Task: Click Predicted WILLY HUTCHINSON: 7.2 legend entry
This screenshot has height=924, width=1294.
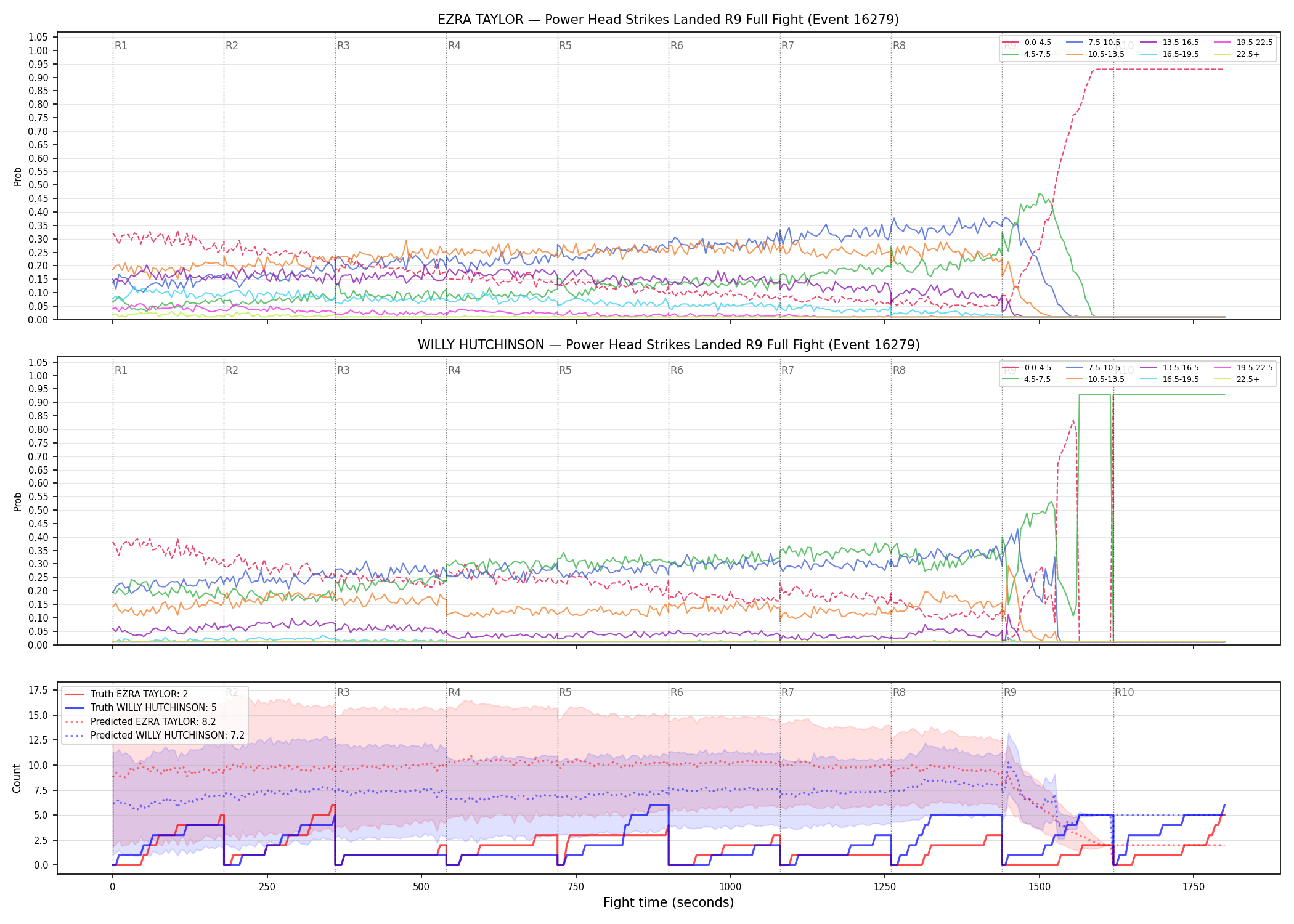Action: tap(155, 735)
